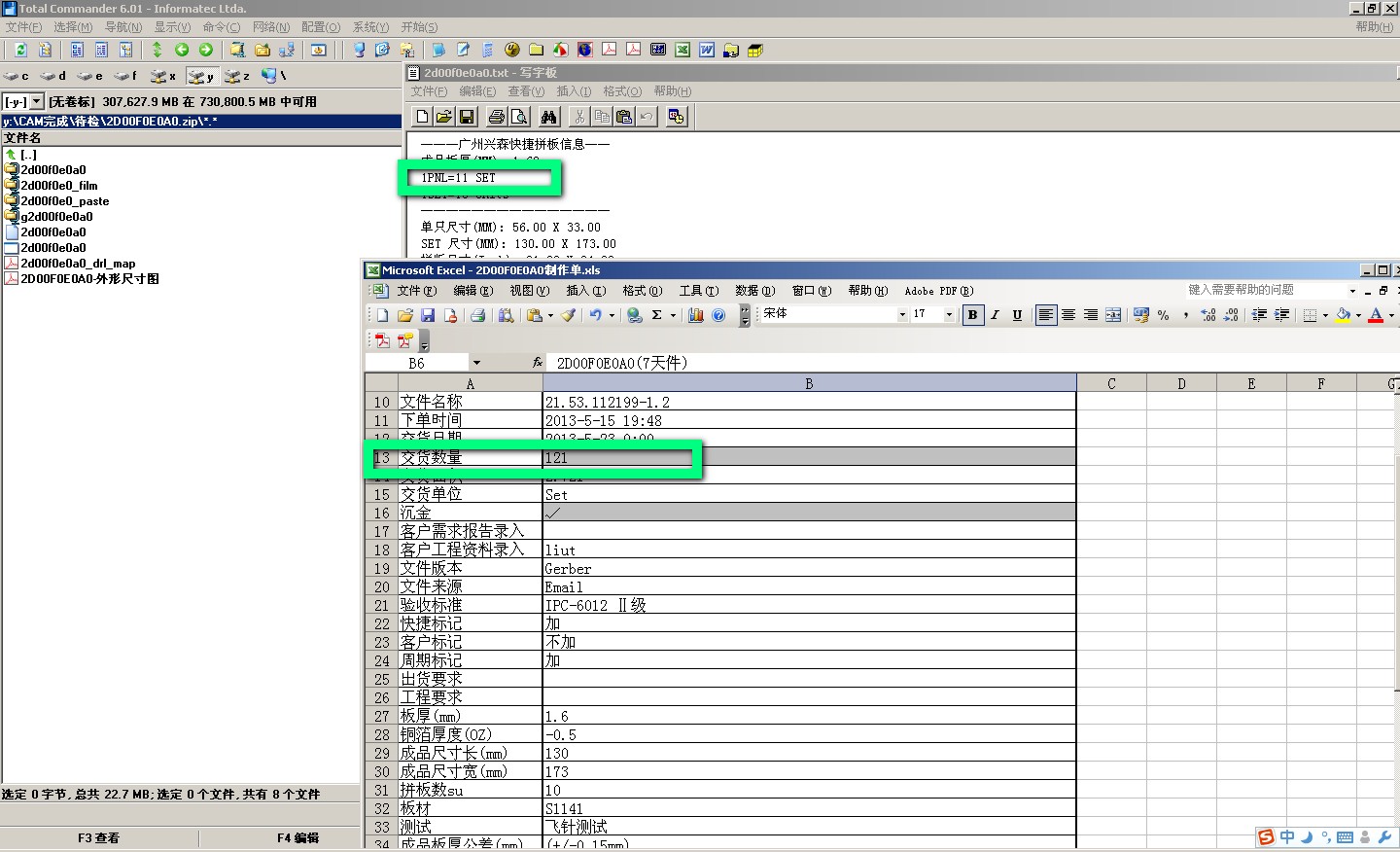Click the formula bar with 2D00F0E0A0 text
The image size is (1400, 852).
pos(972,363)
